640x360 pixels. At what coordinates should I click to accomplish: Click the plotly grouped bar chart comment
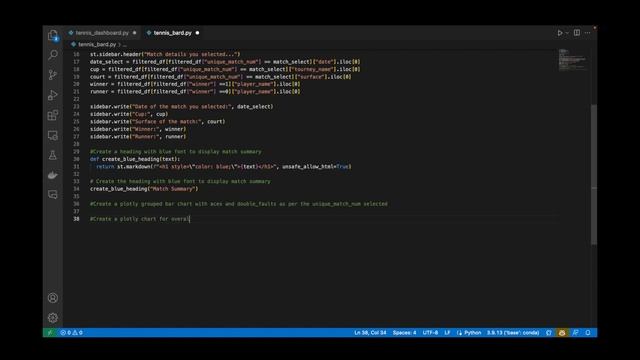click(239, 204)
